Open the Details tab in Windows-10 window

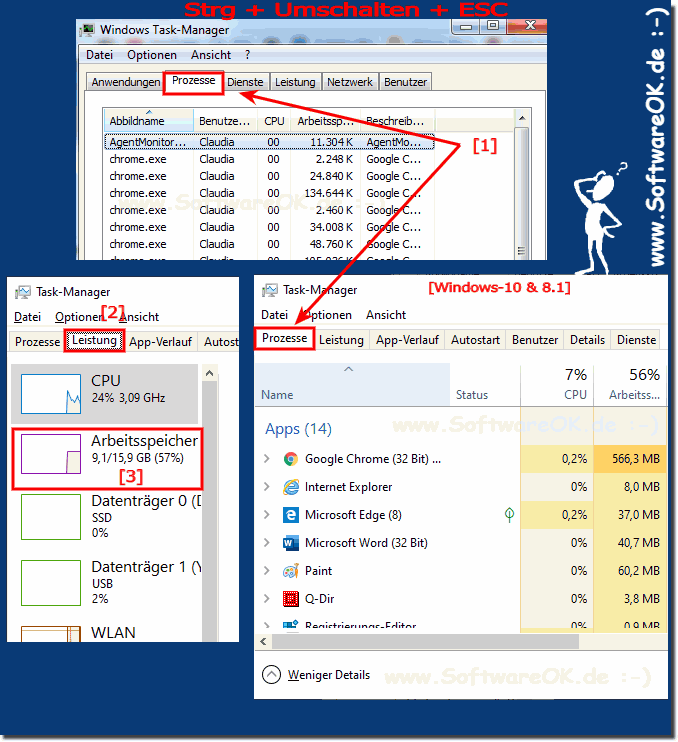click(x=588, y=340)
